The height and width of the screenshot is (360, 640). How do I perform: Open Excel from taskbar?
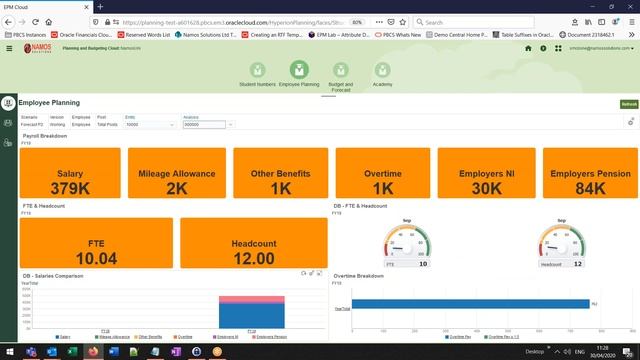point(72,351)
